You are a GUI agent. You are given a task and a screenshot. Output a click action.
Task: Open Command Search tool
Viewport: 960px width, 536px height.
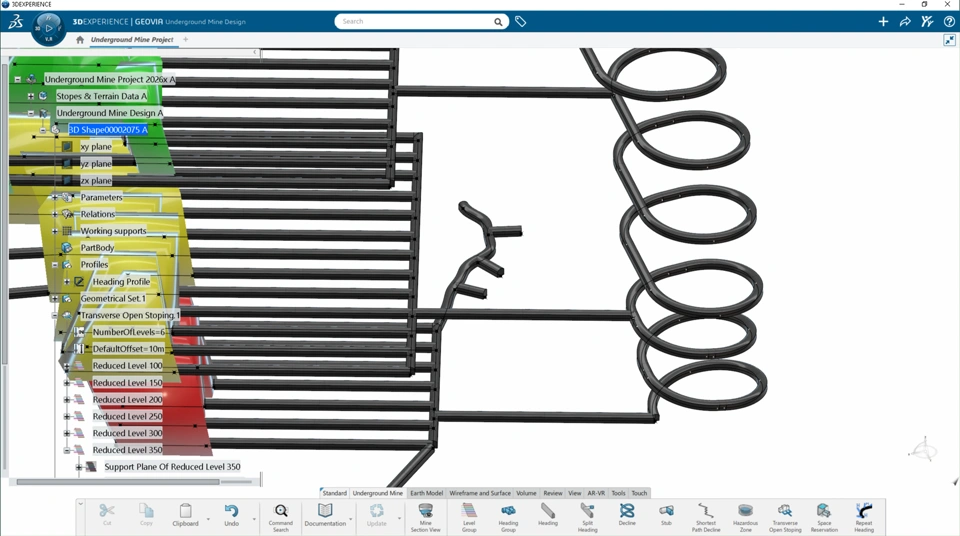click(x=280, y=511)
